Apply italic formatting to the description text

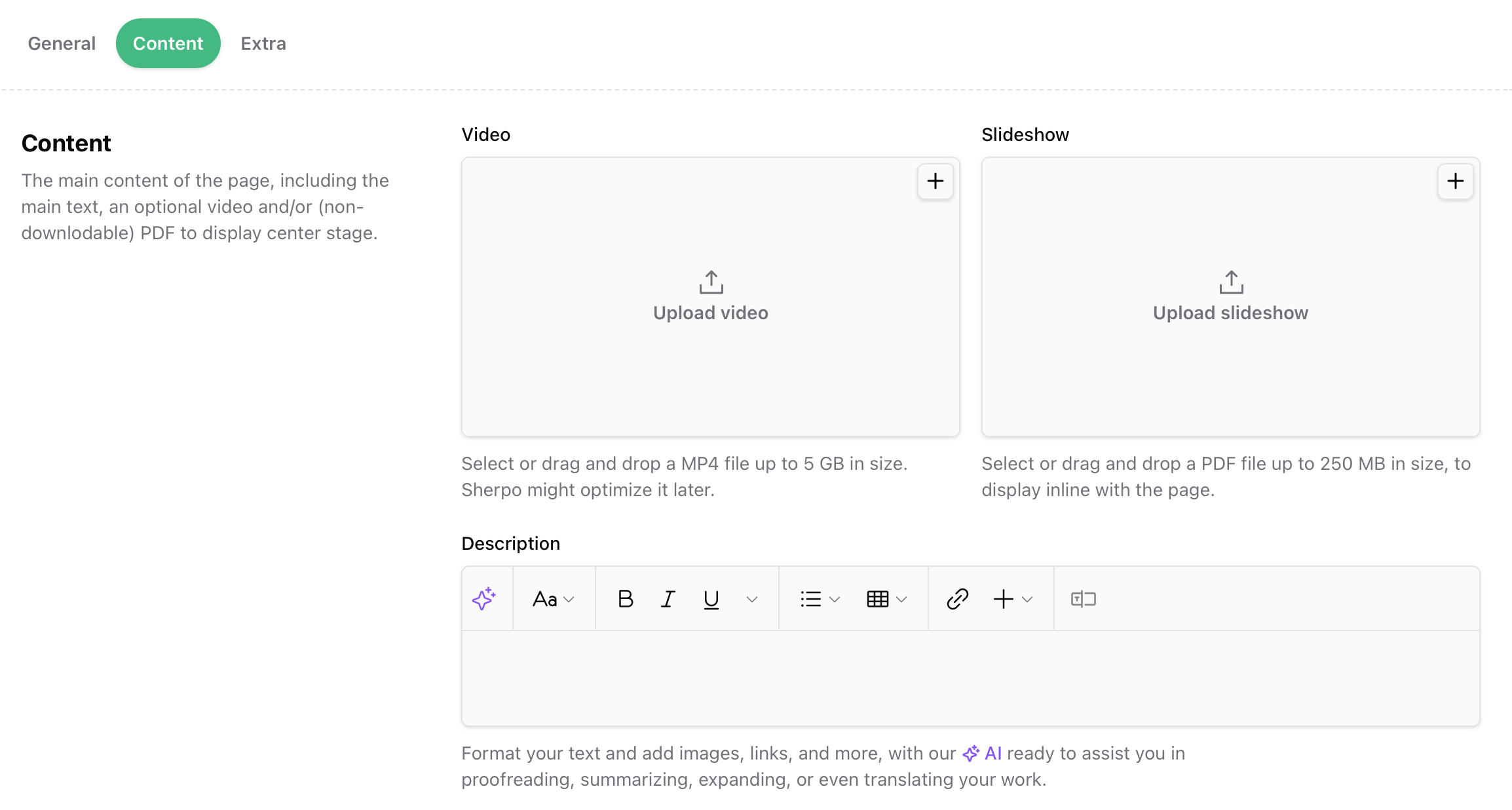(x=668, y=598)
